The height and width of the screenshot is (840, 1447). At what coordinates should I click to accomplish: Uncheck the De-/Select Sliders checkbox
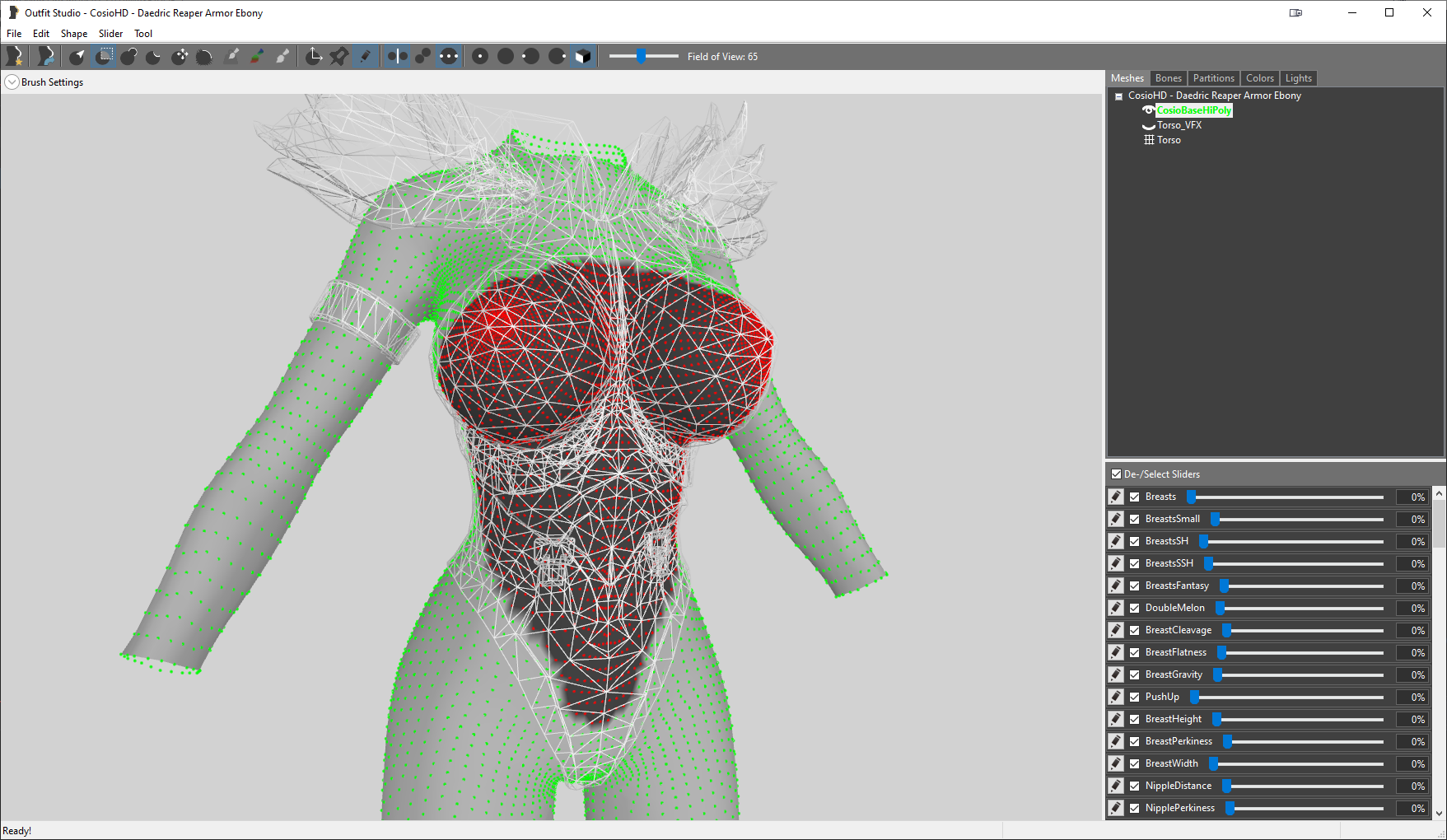1116,474
